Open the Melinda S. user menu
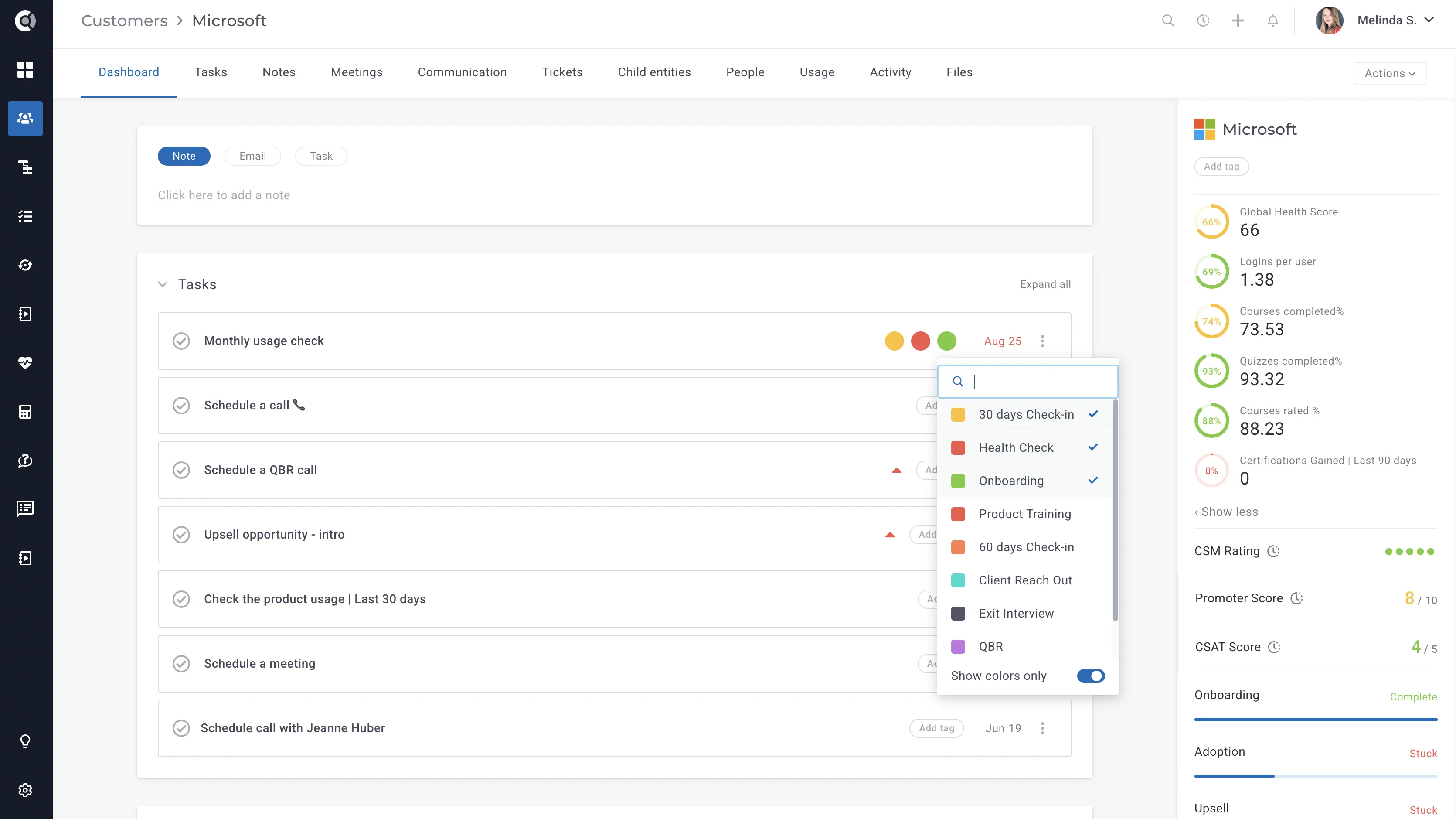The height and width of the screenshot is (819, 1456). 1374,21
